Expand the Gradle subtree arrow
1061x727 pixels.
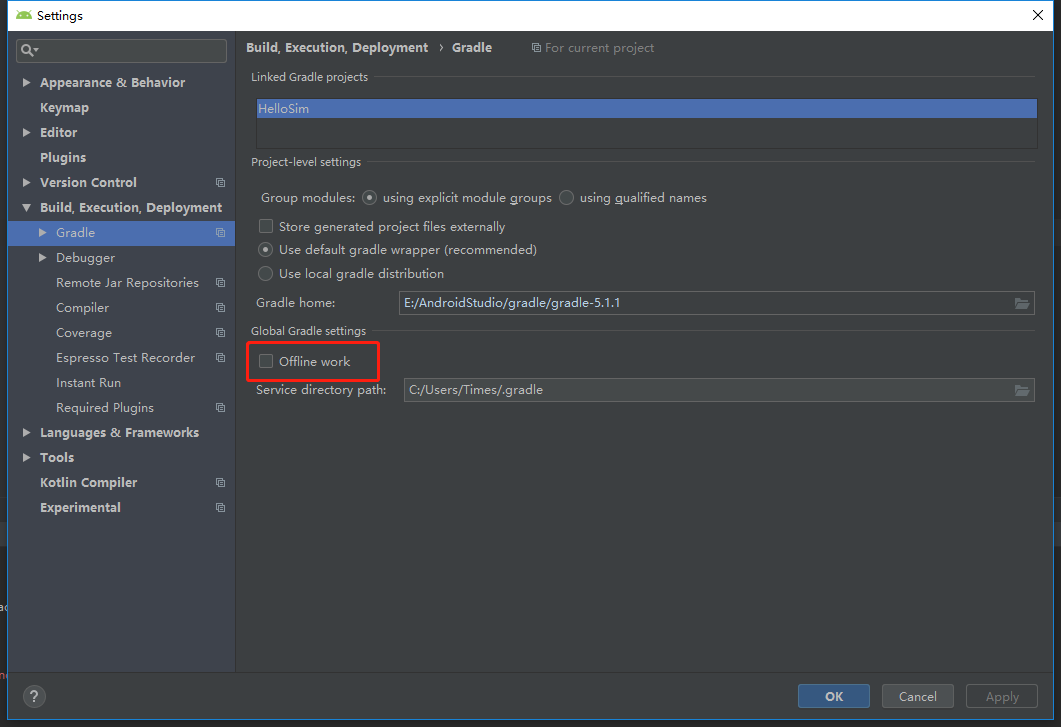[x=43, y=233]
